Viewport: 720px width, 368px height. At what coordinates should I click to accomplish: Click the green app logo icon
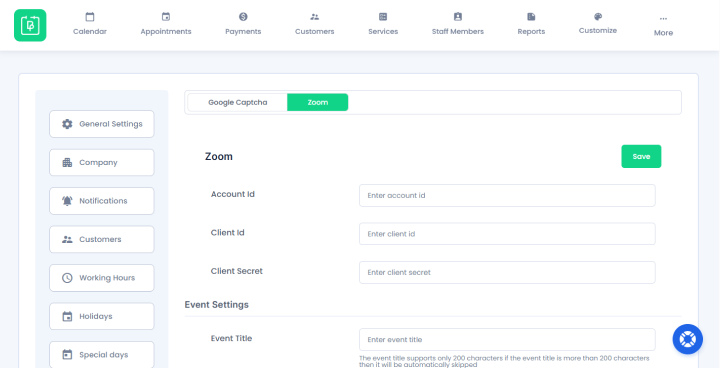click(x=30, y=25)
